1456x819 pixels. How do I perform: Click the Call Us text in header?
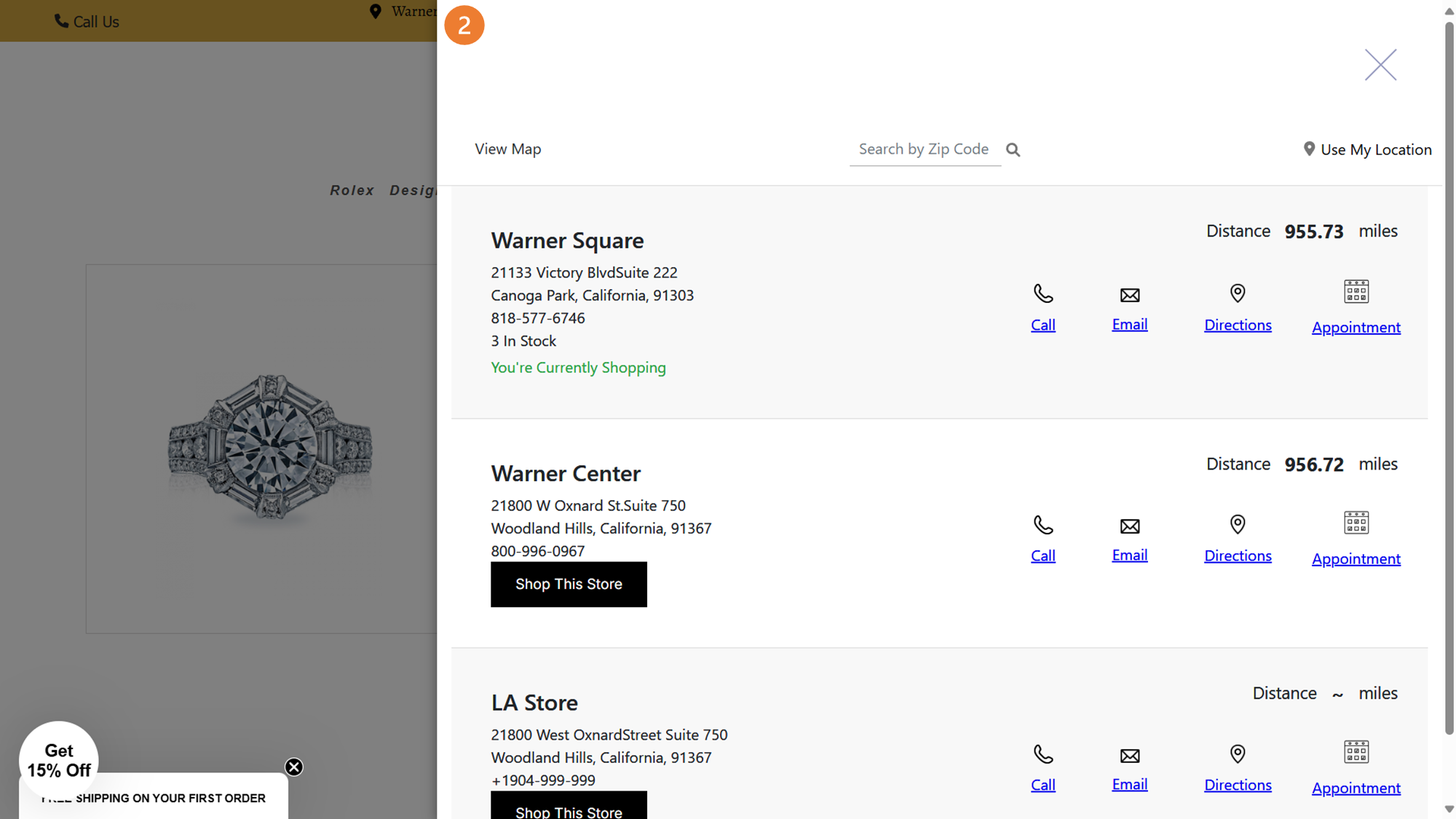96,22
